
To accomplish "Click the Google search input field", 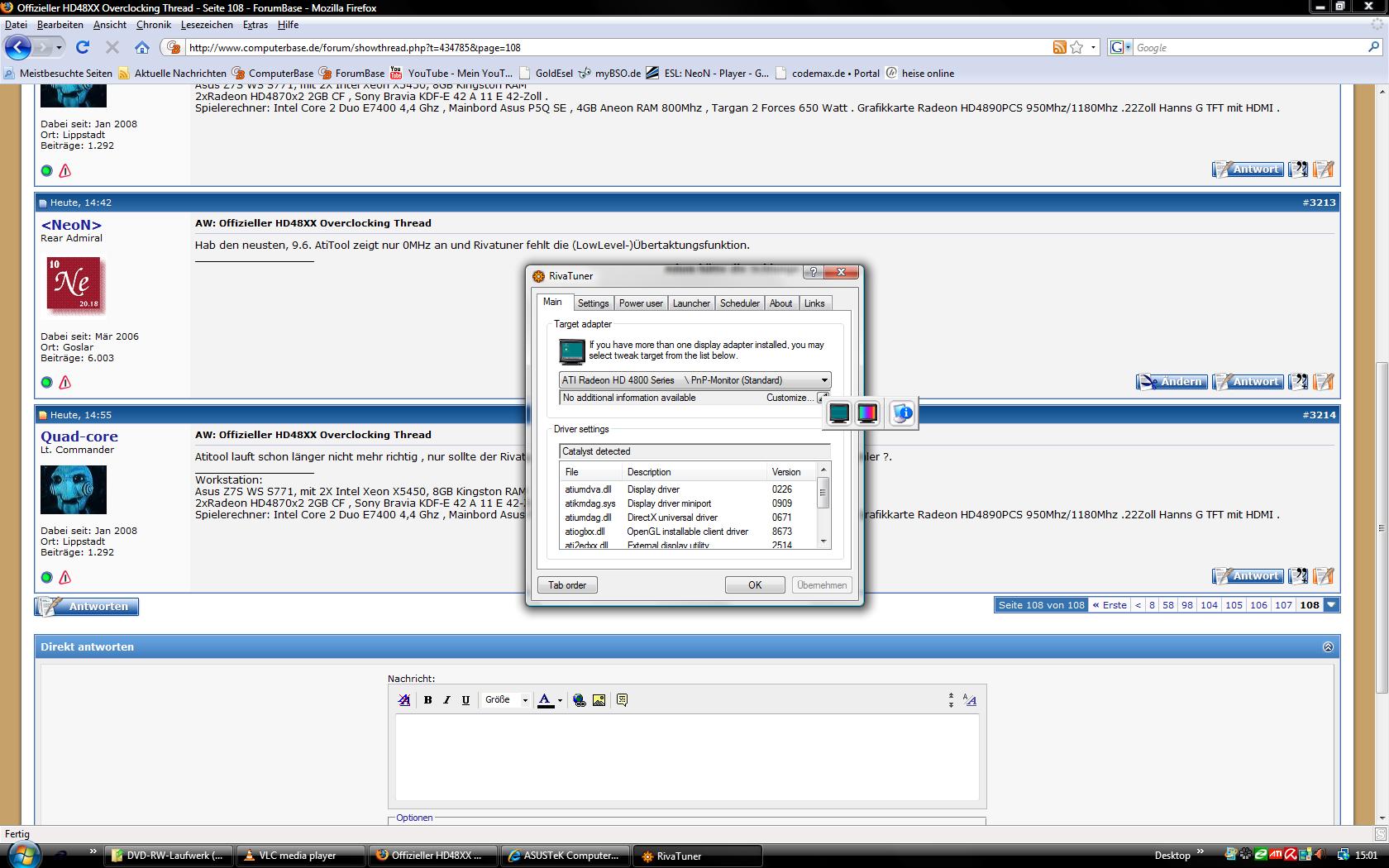I will pyautogui.click(x=1250, y=48).
